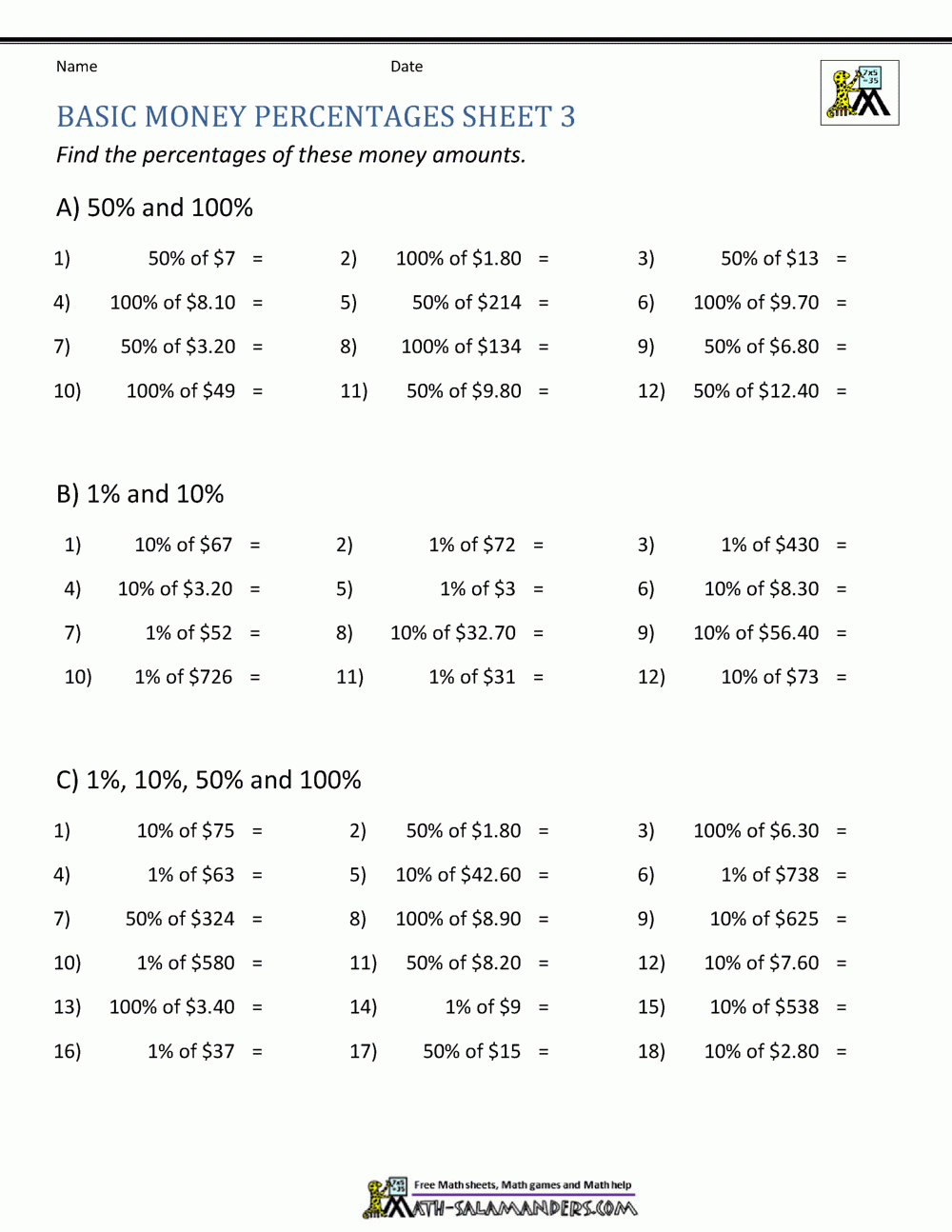Click the problem 10% of $32.70
952x1232 pixels.
tap(452, 633)
